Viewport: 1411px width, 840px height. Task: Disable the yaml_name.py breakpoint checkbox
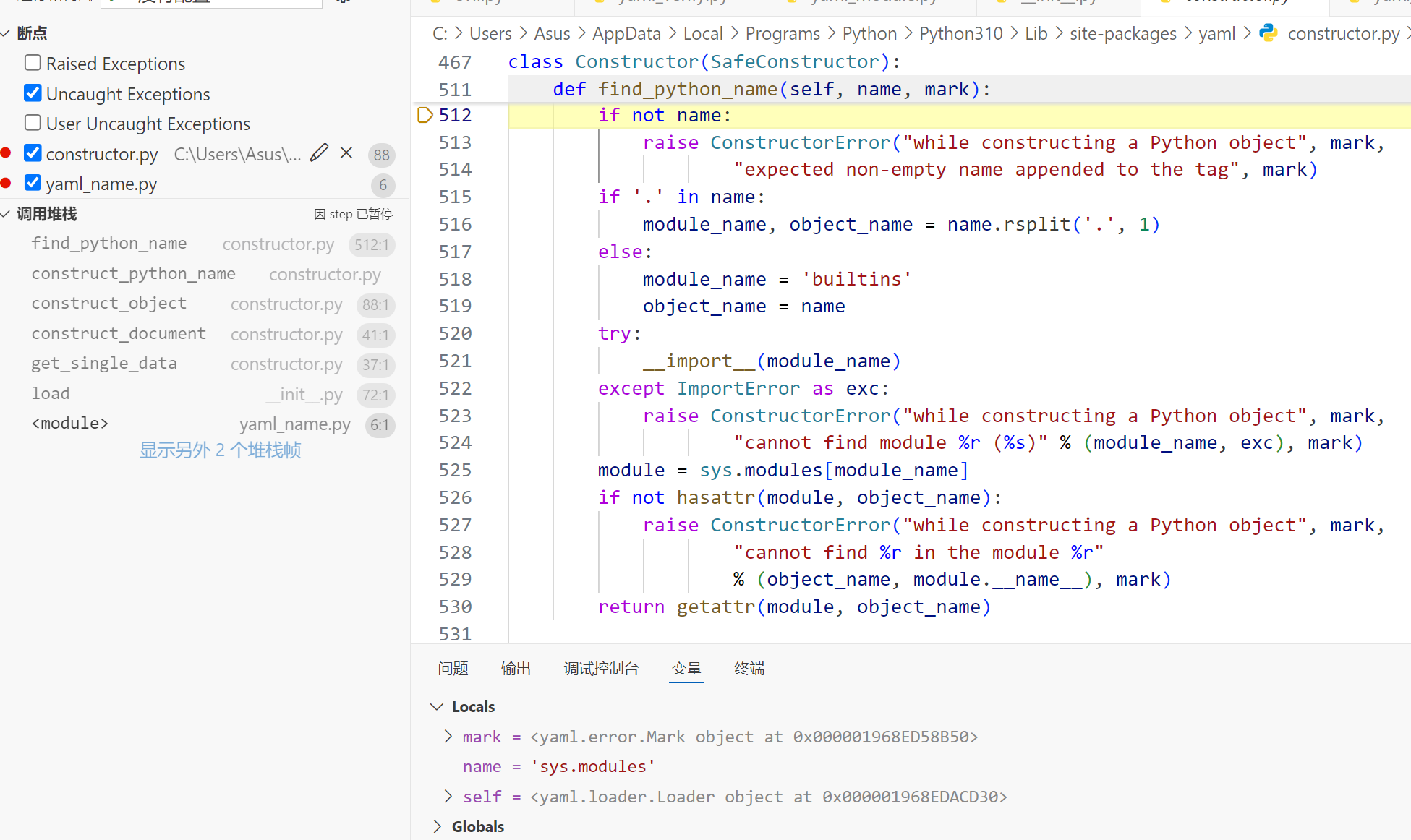tap(33, 183)
